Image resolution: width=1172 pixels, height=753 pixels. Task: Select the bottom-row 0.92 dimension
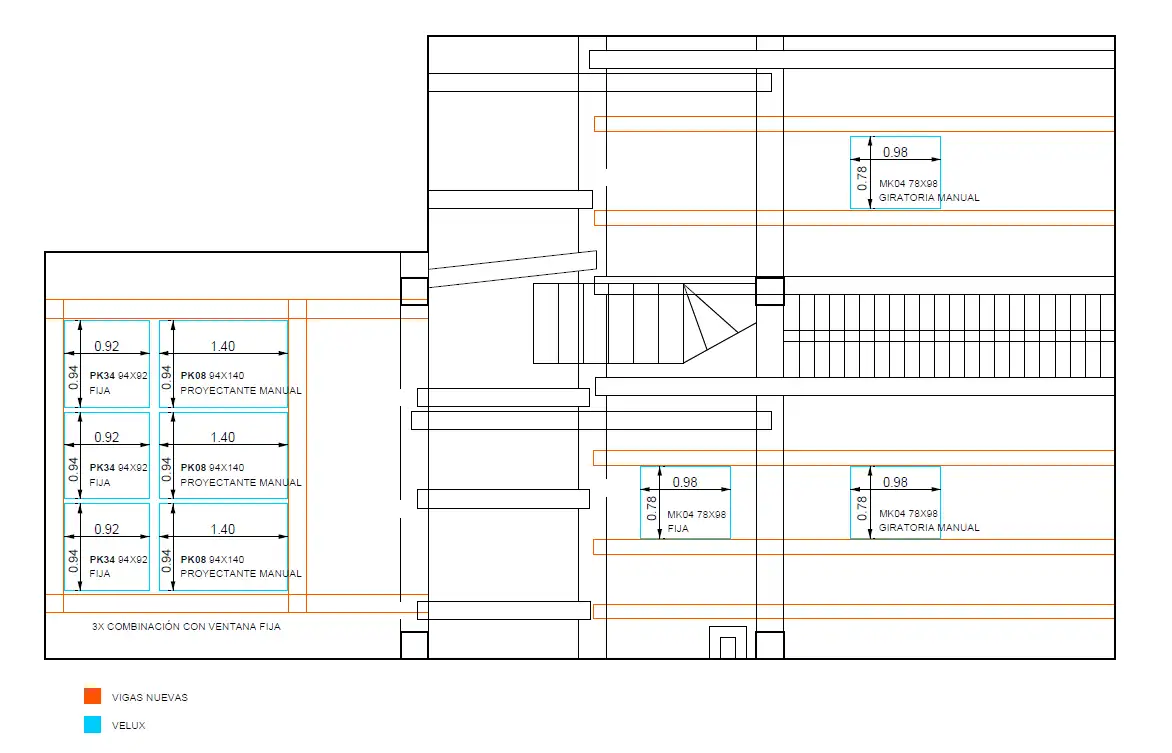click(x=106, y=529)
